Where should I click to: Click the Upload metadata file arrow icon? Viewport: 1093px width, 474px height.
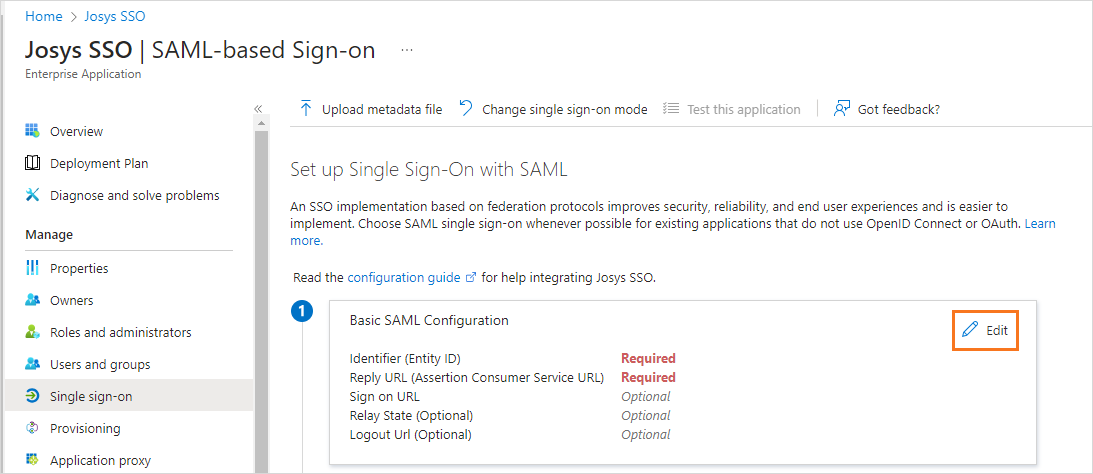coord(306,109)
